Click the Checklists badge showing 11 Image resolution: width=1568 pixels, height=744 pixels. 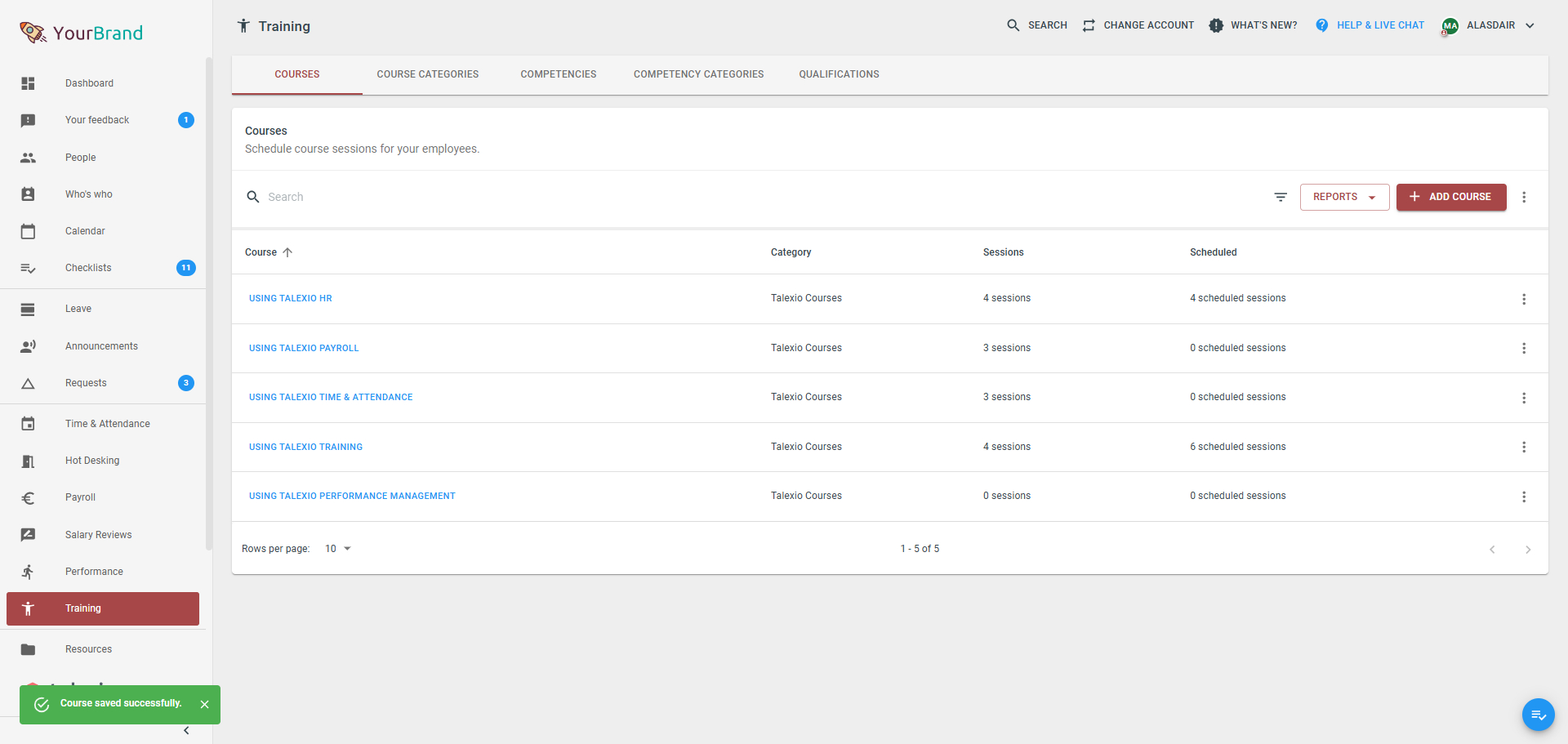[x=186, y=268]
